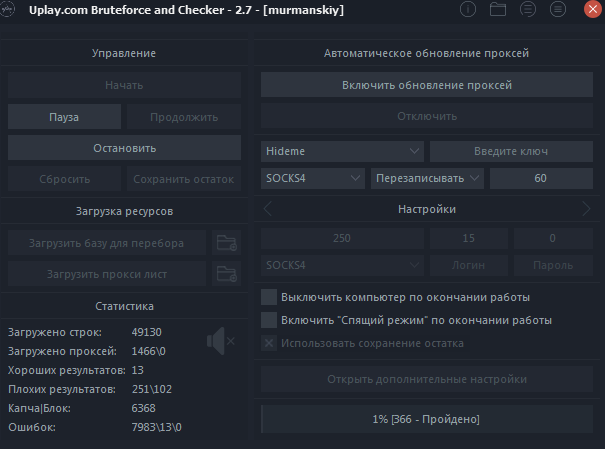Click folder icon beside Загрузить прокси лист
The width and height of the screenshot is (605, 449).
(226, 274)
